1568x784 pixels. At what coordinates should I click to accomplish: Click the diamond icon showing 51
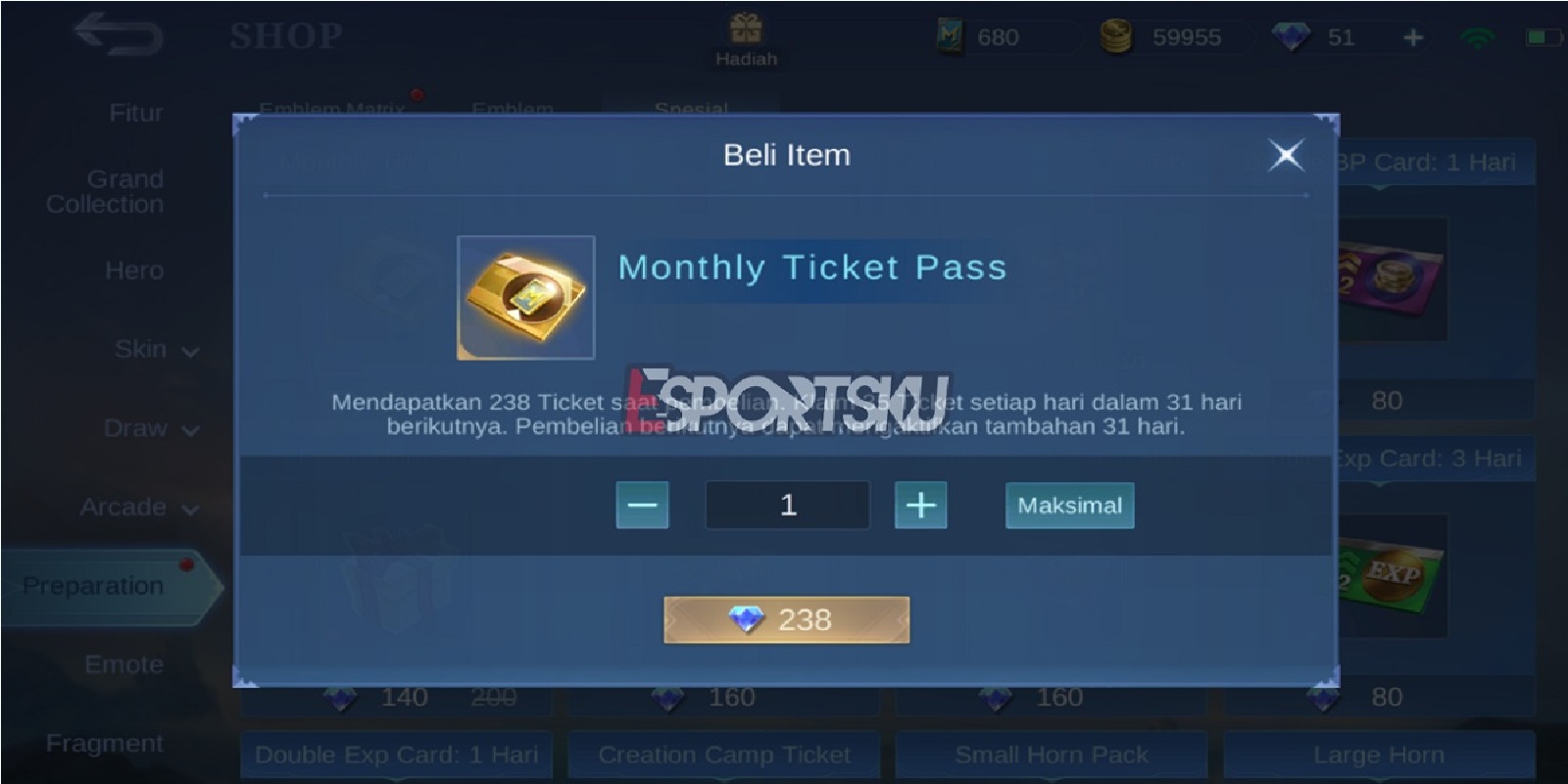(x=1291, y=37)
